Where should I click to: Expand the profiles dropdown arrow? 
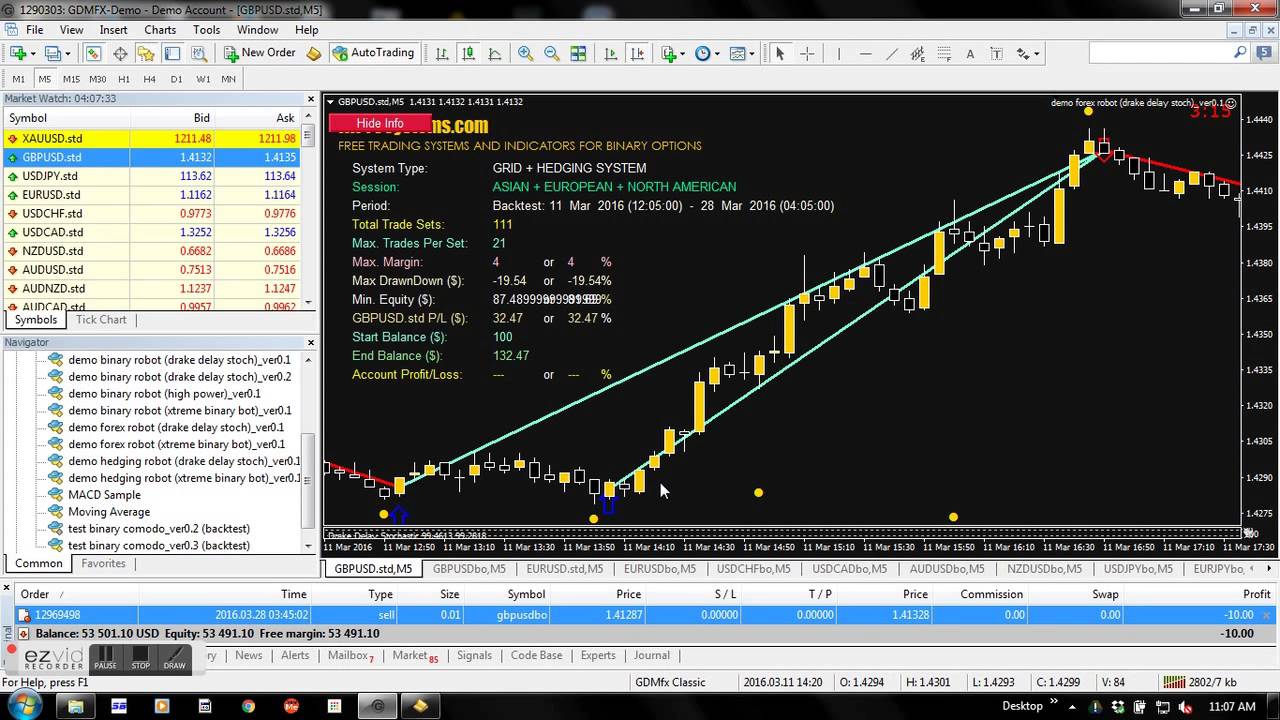click(x=68, y=54)
